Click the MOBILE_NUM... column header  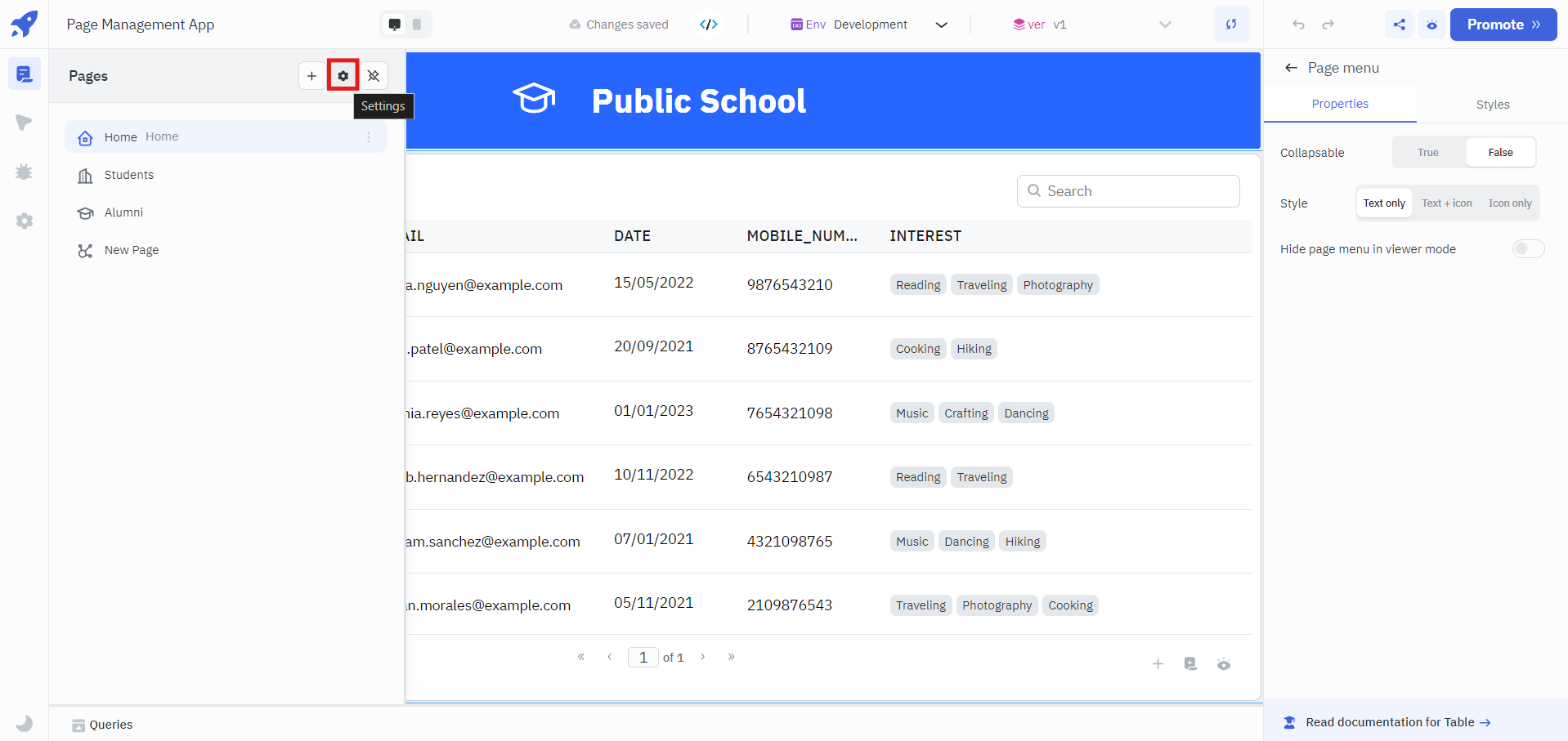click(802, 236)
